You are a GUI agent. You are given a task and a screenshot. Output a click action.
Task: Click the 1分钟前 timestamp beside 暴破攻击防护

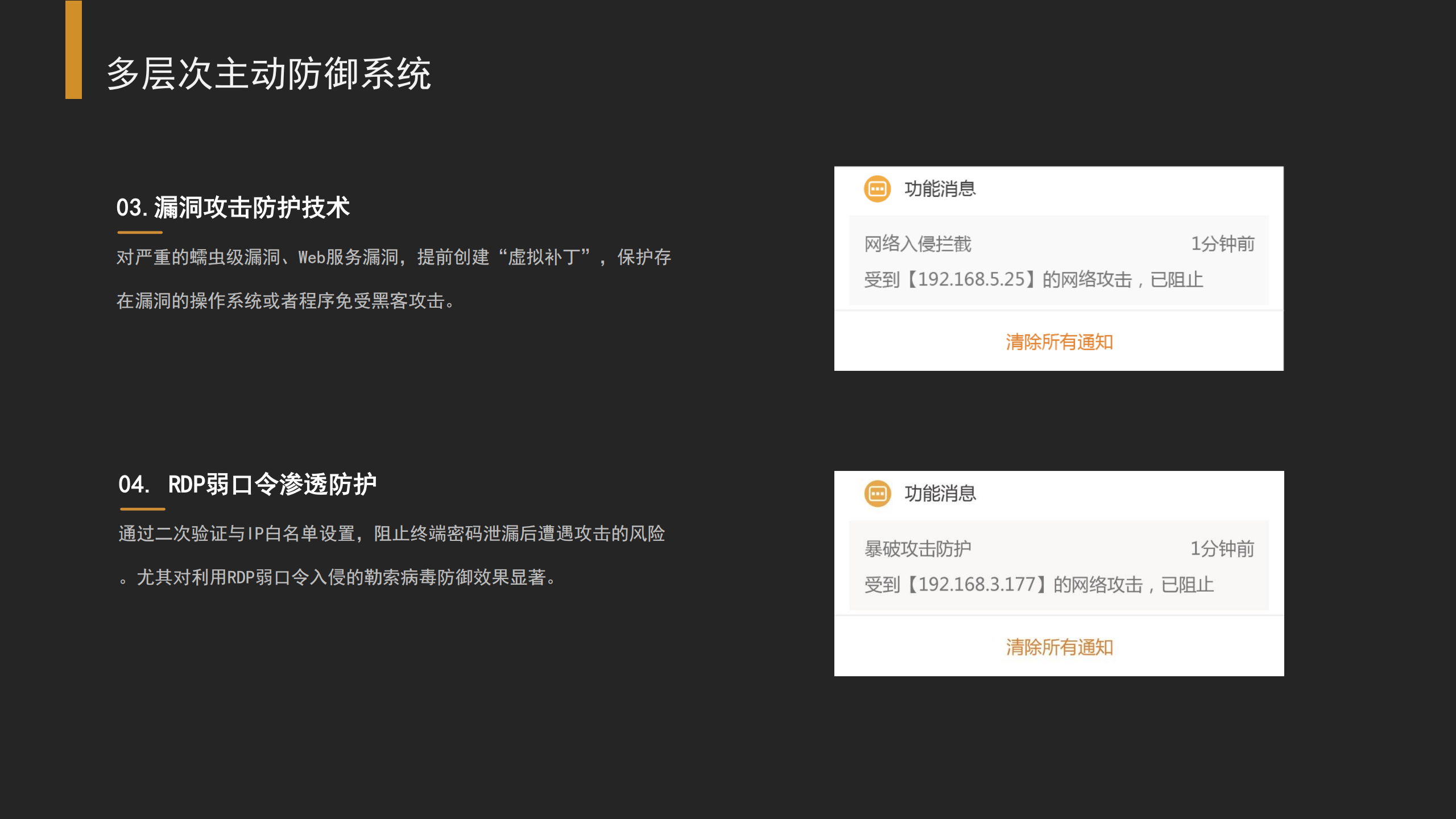(1222, 549)
